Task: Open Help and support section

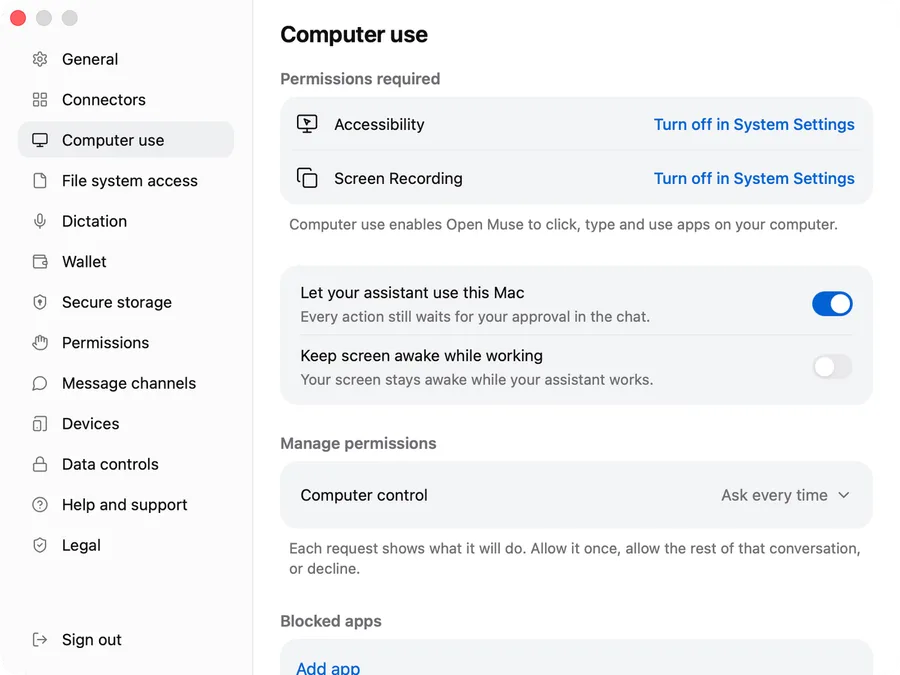Action: (x=126, y=505)
